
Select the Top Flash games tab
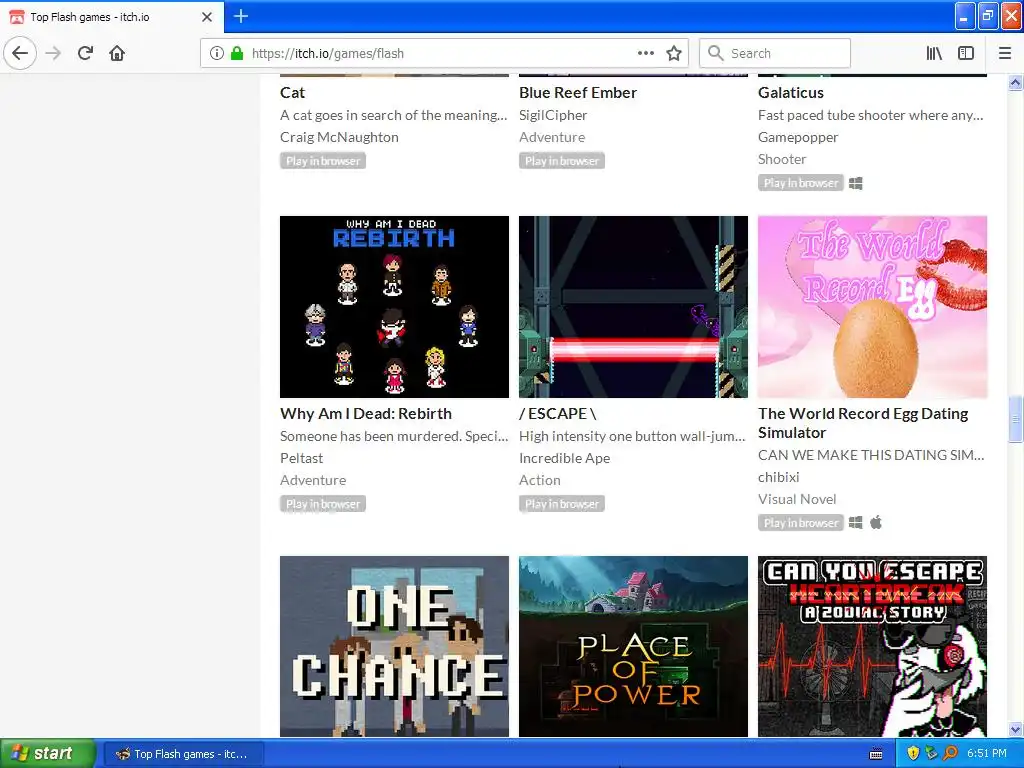click(112, 17)
